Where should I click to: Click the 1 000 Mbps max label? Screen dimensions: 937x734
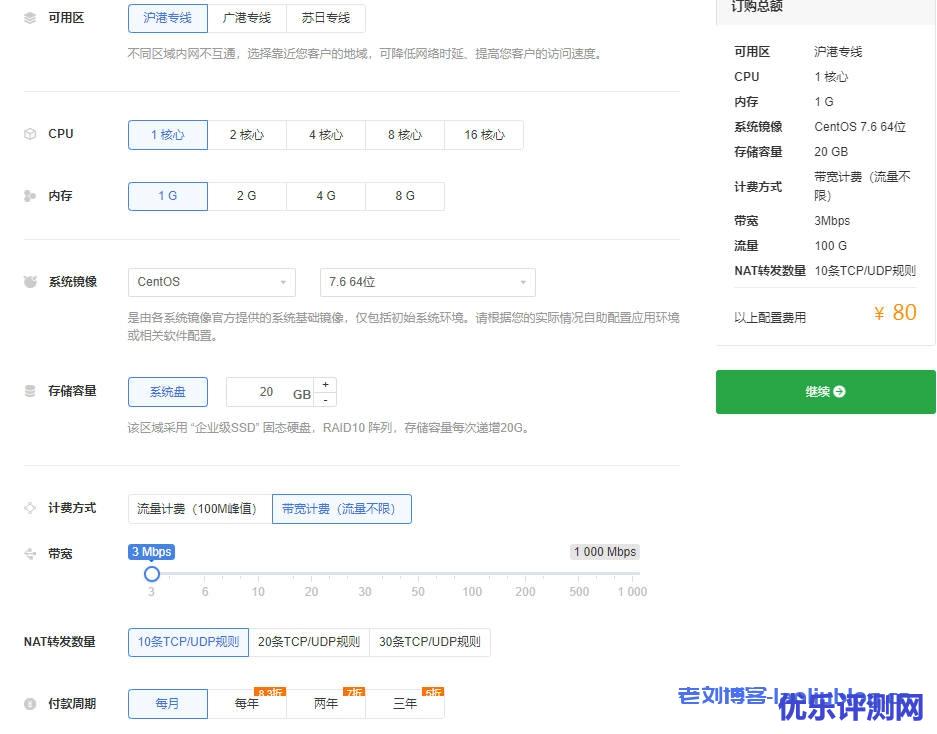[x=605, y=552]
